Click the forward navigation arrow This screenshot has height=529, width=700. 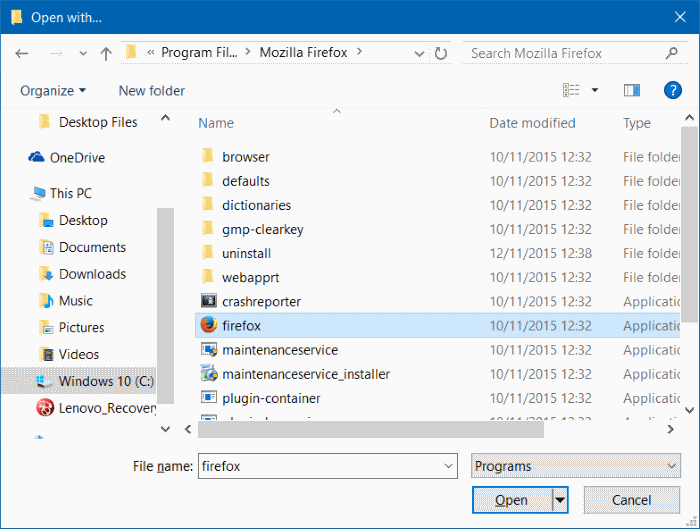(x=56, y=54)
